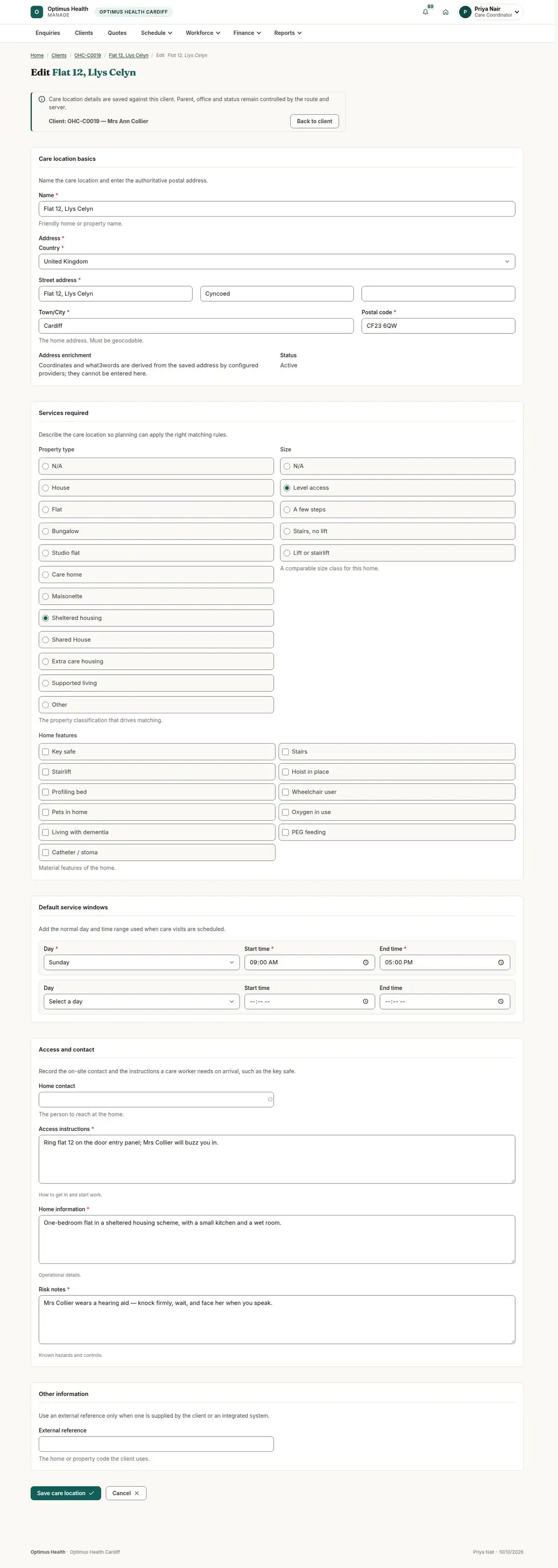Tick the Key safe checkbox
This screenshot has width=558, height=1568.
click(46, 752)
